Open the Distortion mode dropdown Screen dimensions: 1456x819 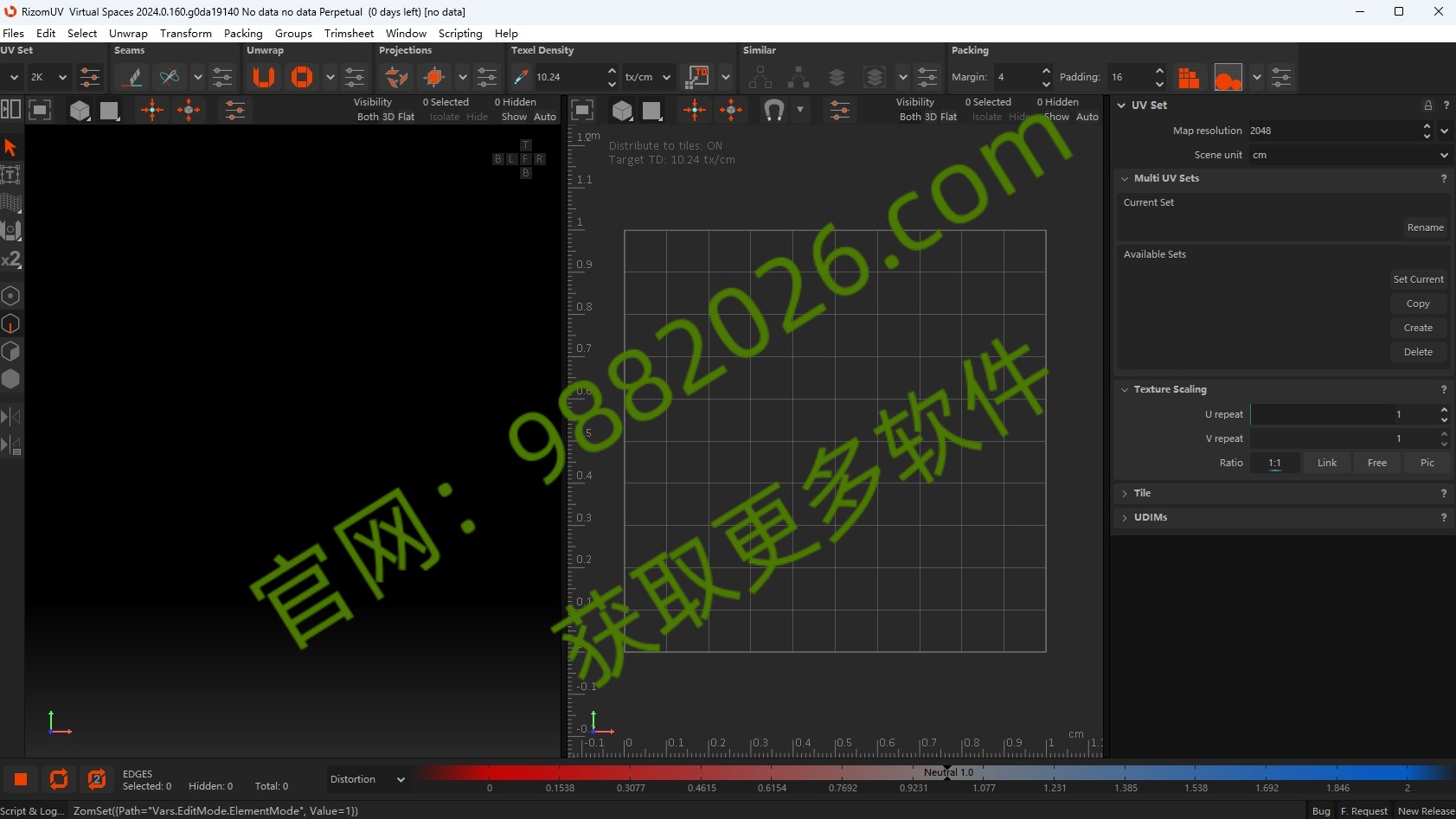(x=368, y=779)
